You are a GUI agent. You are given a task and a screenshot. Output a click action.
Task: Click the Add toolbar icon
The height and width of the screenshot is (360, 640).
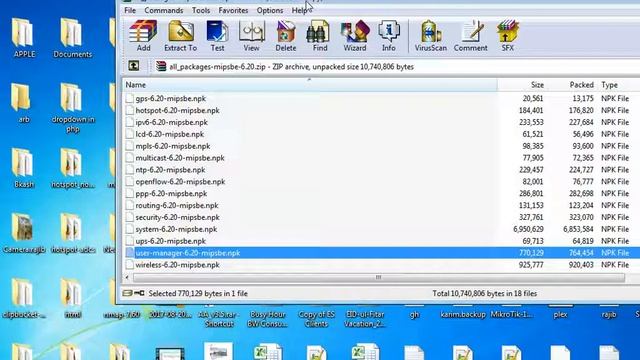[x=143, y=36]
